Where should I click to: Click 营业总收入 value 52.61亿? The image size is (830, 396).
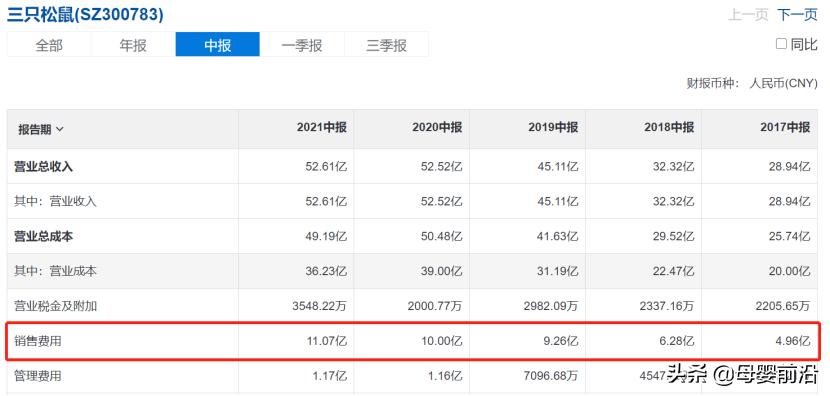coord(327,166)
